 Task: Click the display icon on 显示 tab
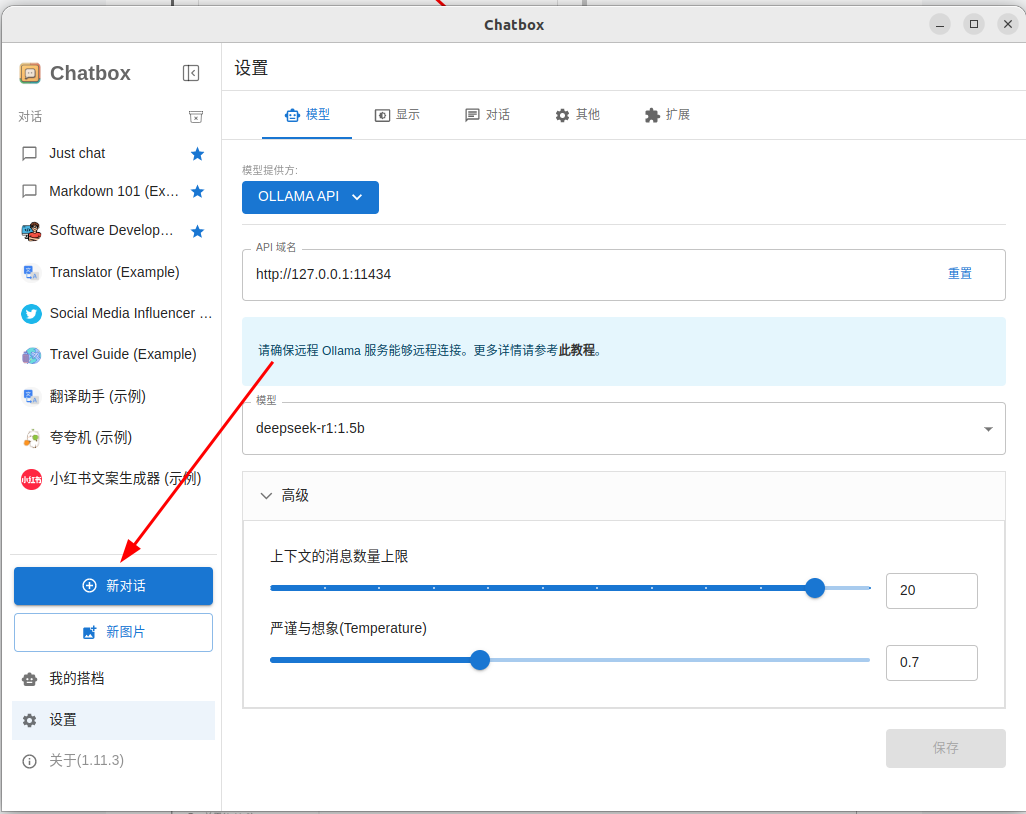point(382,116)
